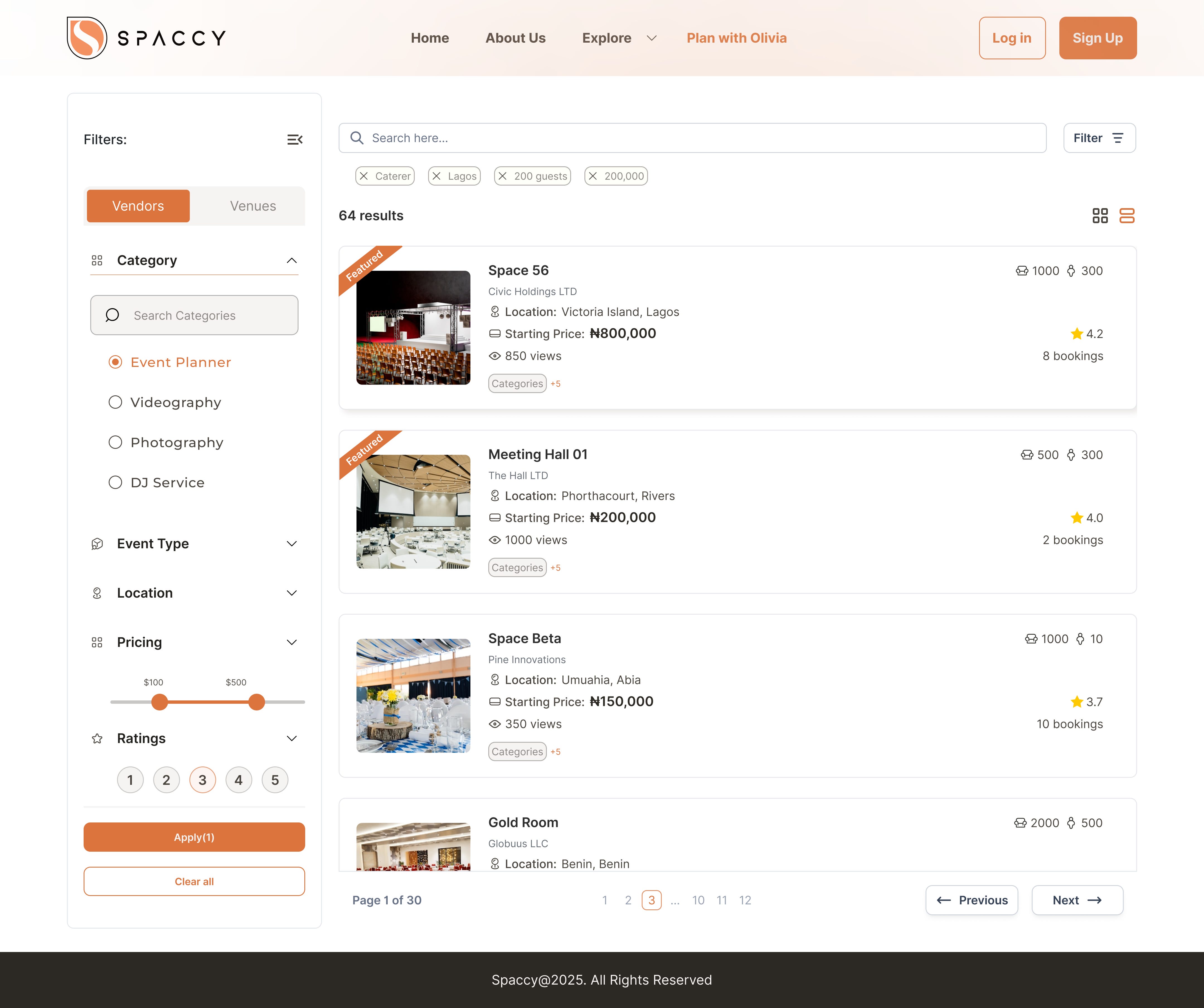This screenshot has height=1008, width=1204.
Task: Collapse the filters panel icon
Action: click(x=295, y=139)
